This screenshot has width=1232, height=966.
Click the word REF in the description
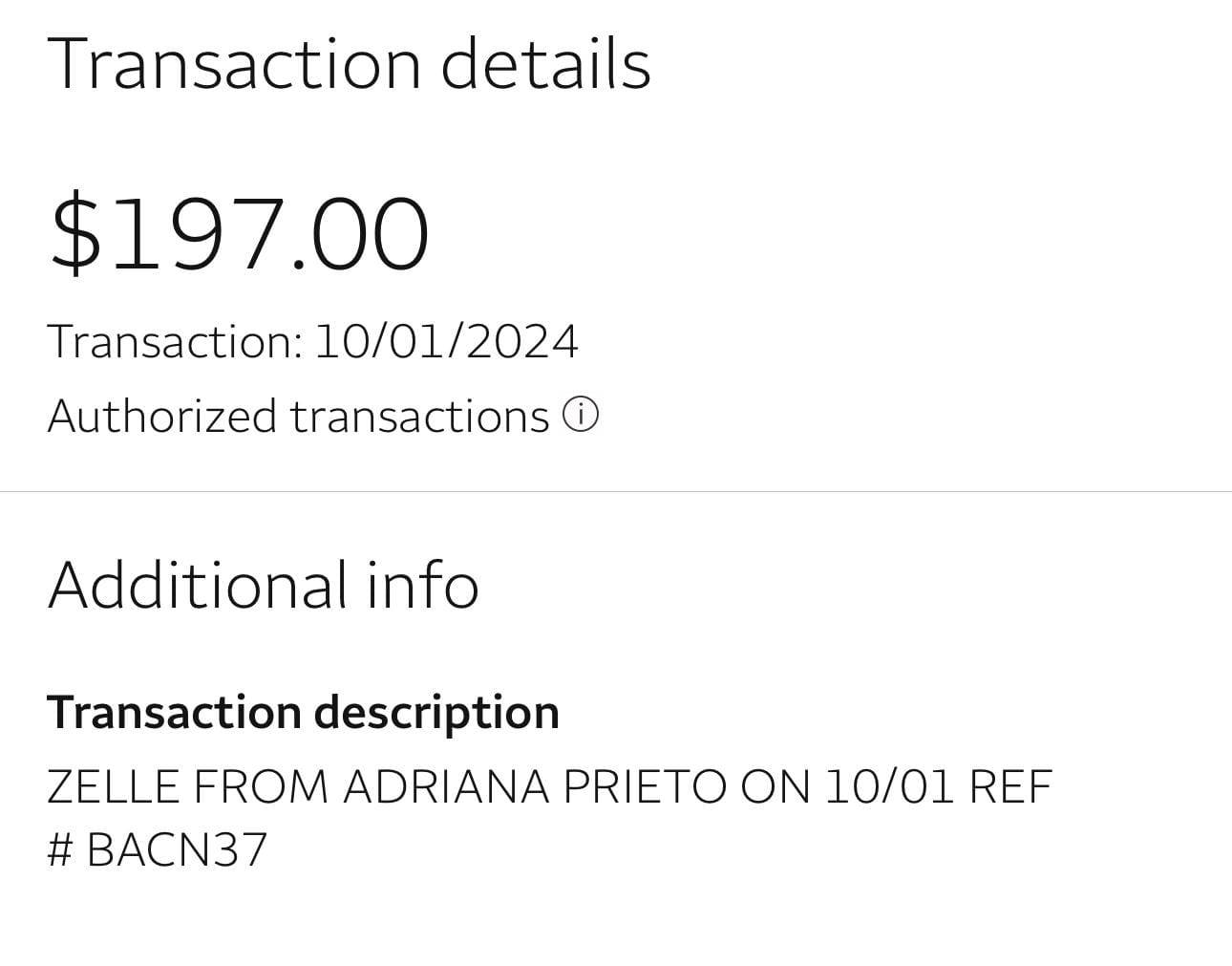click(x=1009, y=787)
